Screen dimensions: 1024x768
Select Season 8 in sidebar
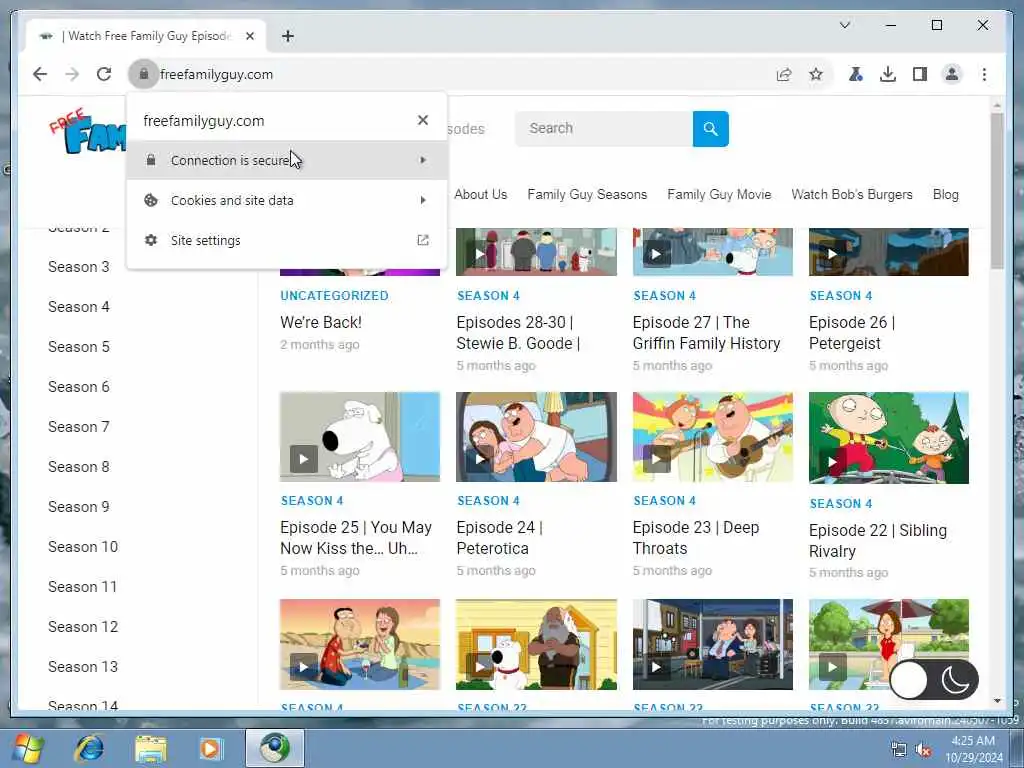tap(78, 466)
